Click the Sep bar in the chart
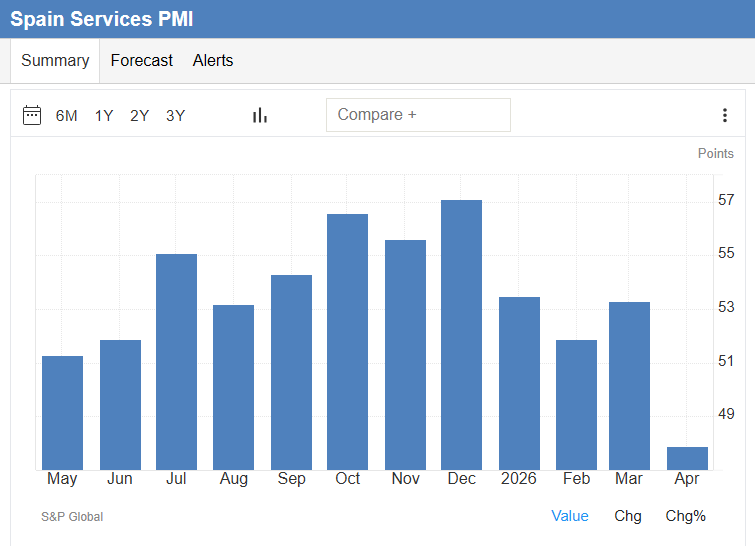The image size is (755, 546). pyautogui.click(x=291, y=372)
